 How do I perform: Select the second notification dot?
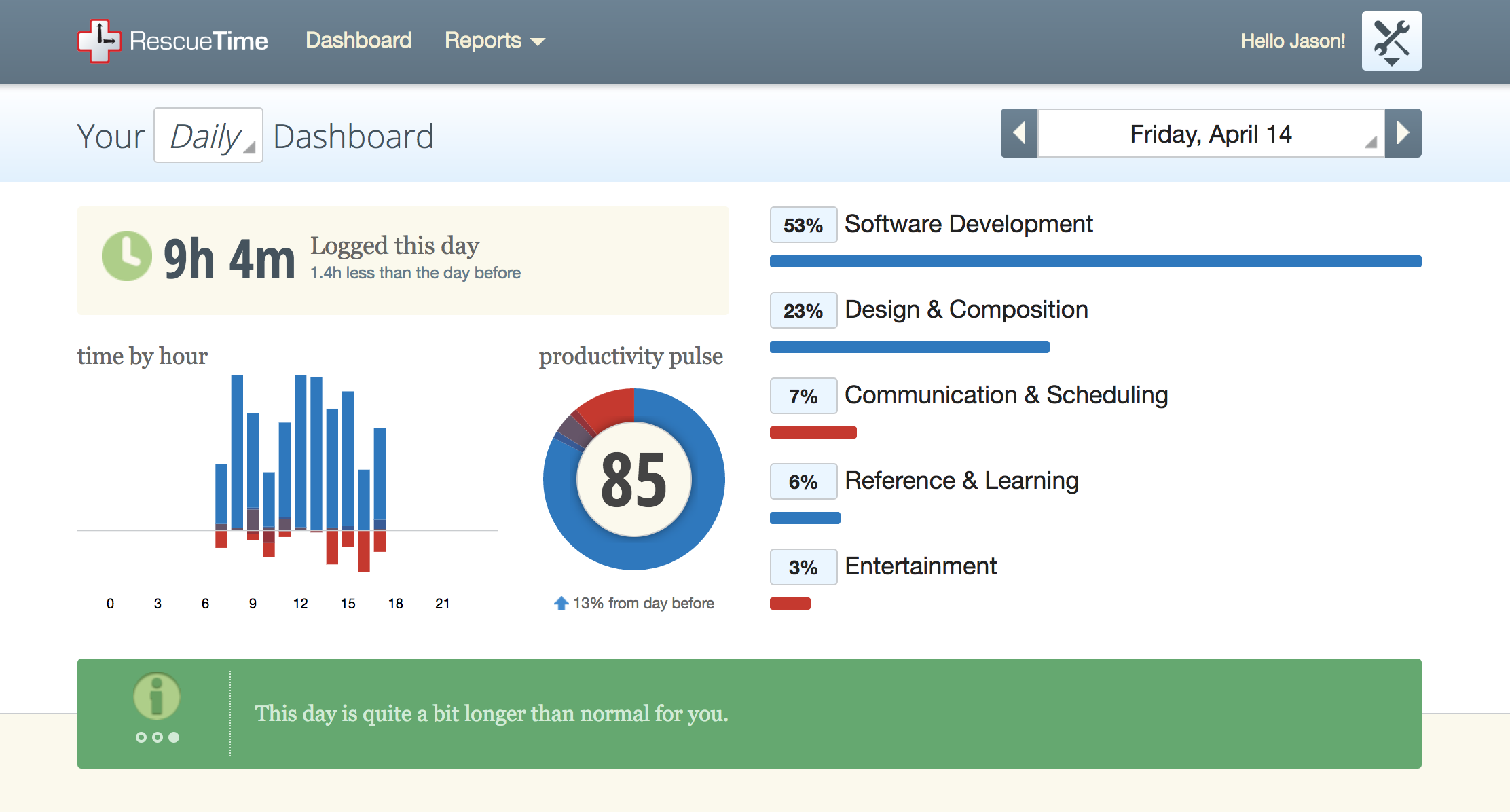click(158, 737)
